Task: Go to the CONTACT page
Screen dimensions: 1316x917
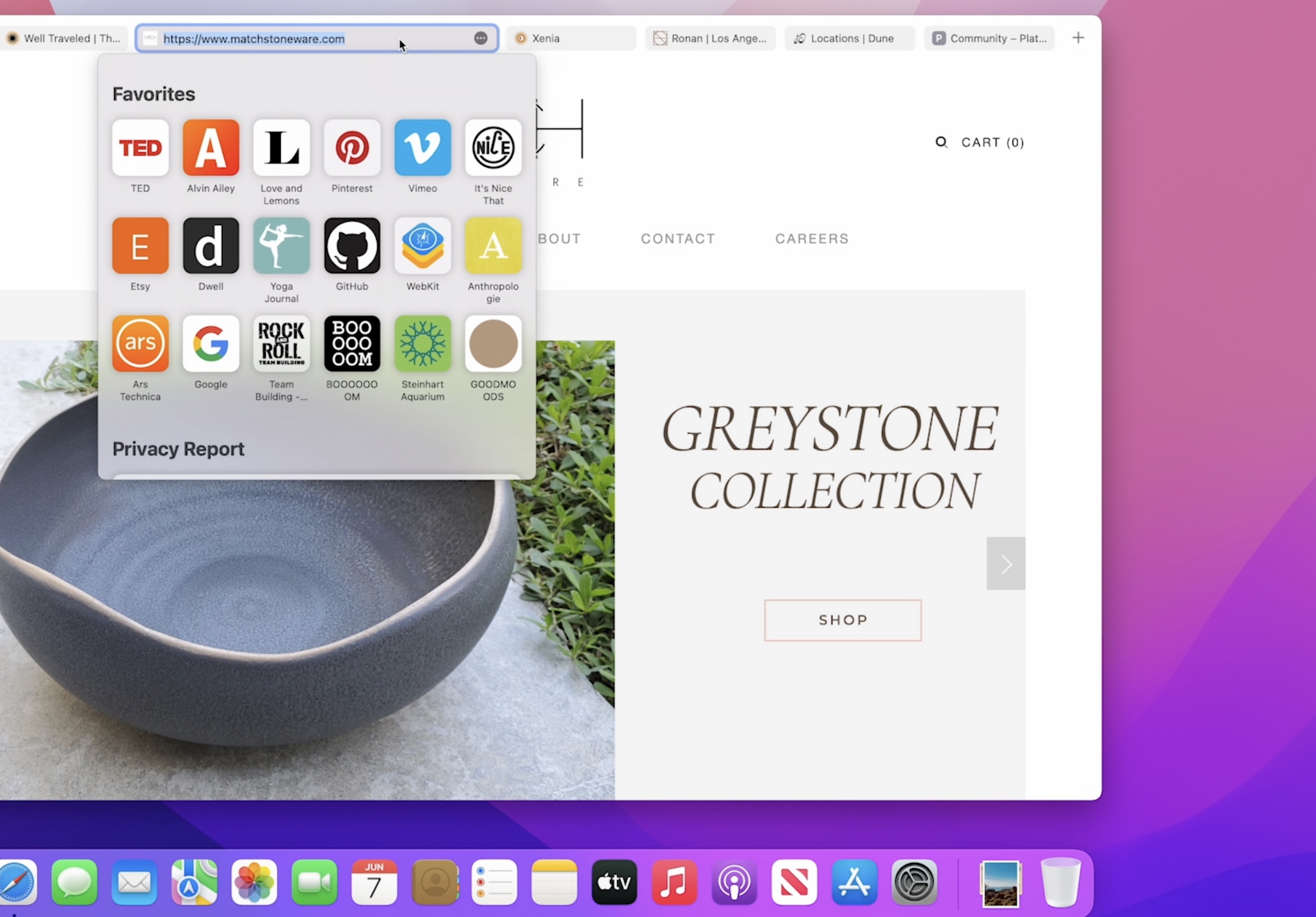Action: click(678, 238)
